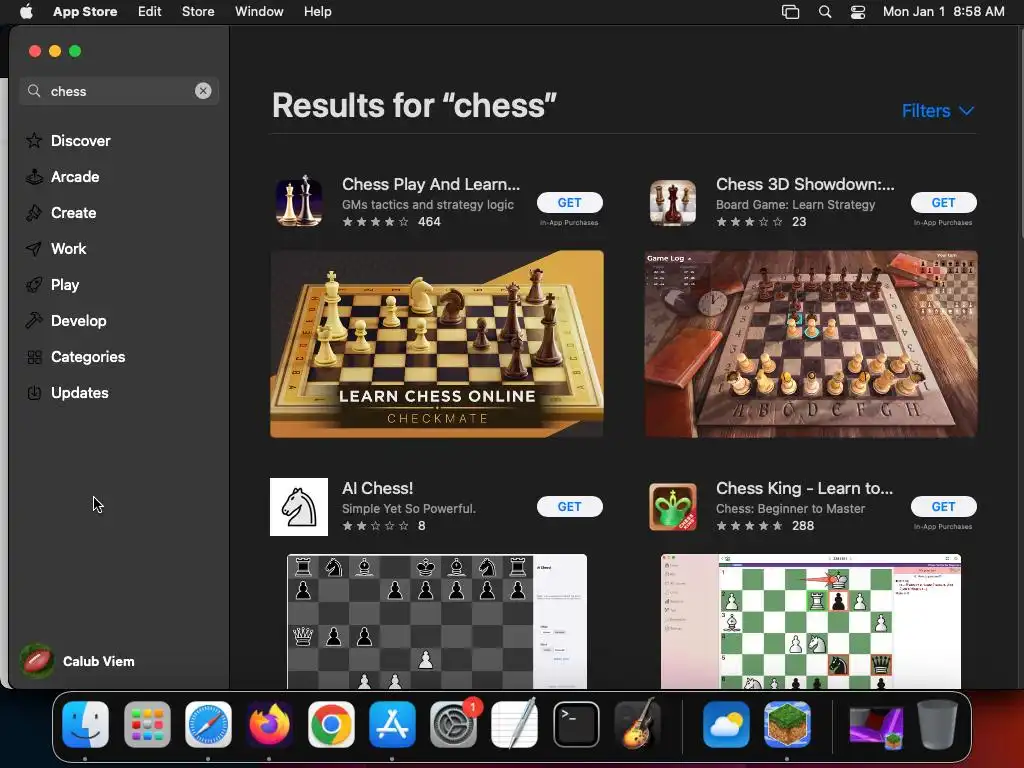Open Spotlight search in menu bar
The image size is (1024, 768).
[x=825, y=12]
